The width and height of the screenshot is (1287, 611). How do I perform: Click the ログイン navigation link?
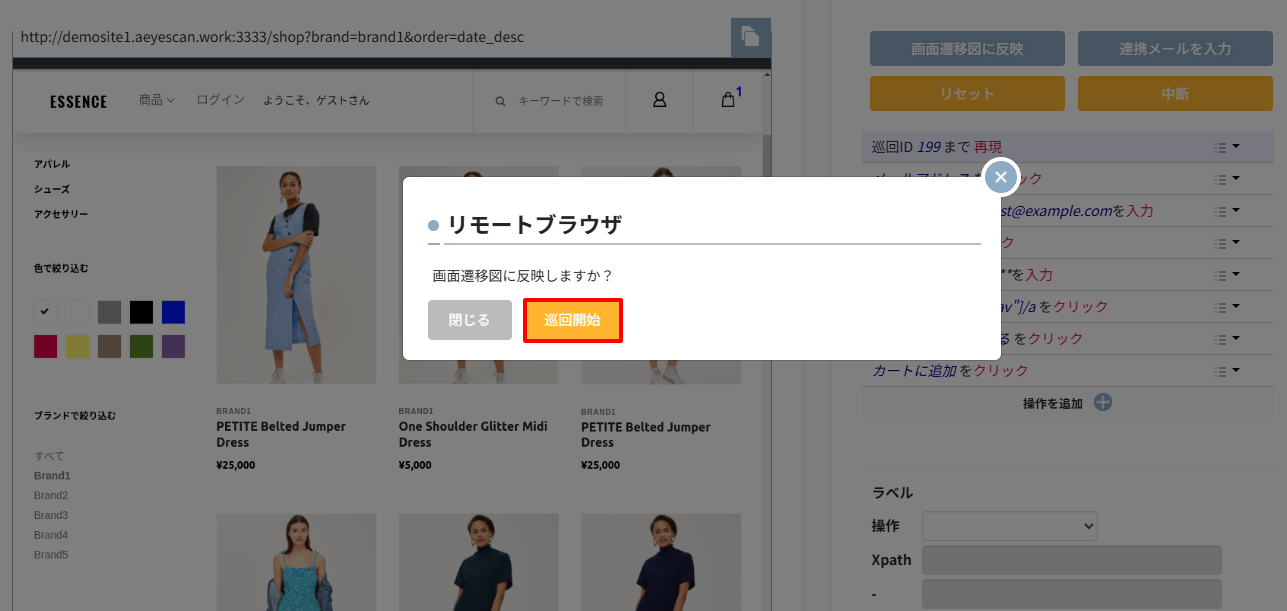pos(221,100)
